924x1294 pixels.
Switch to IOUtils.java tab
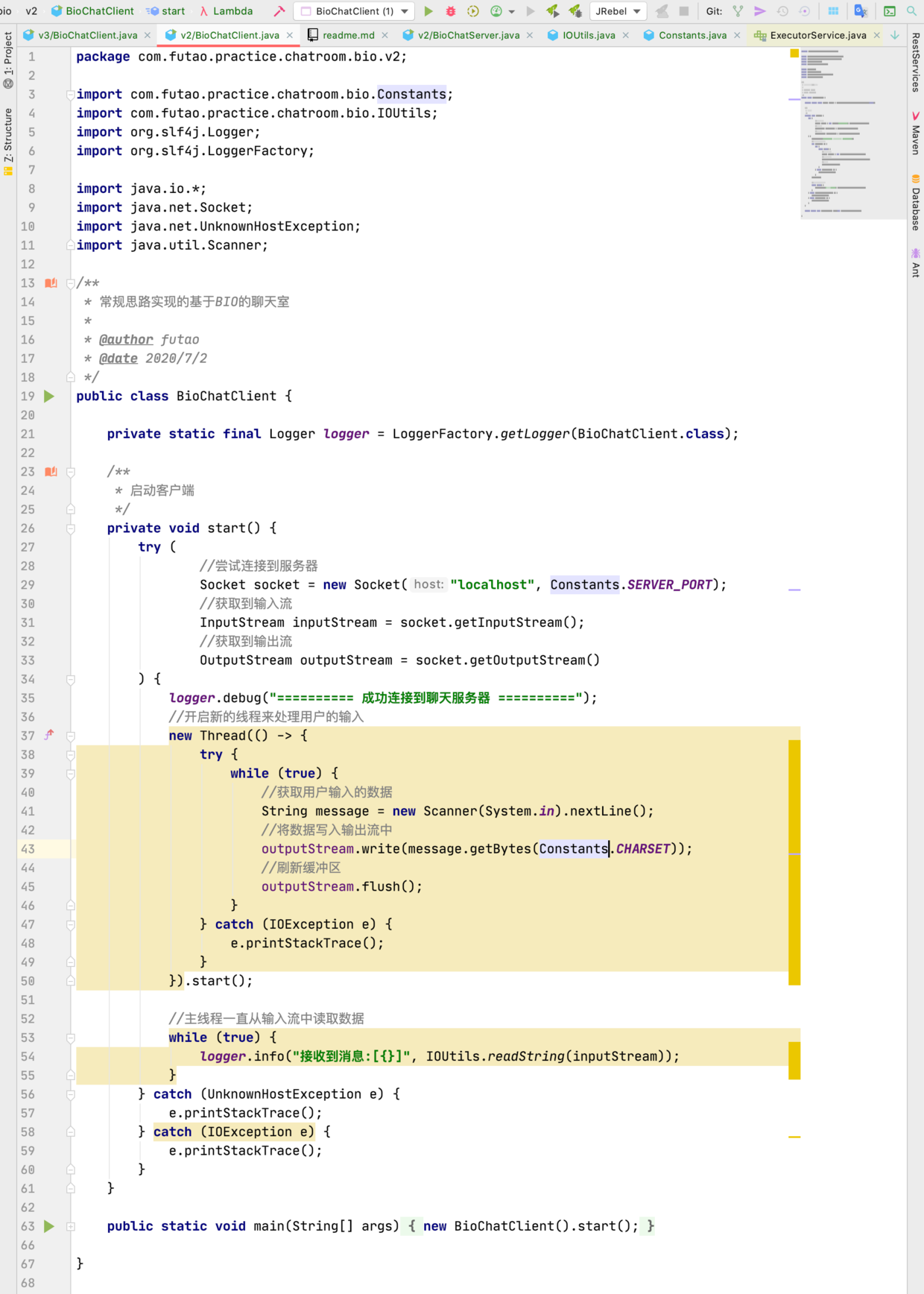pos(589,35)
